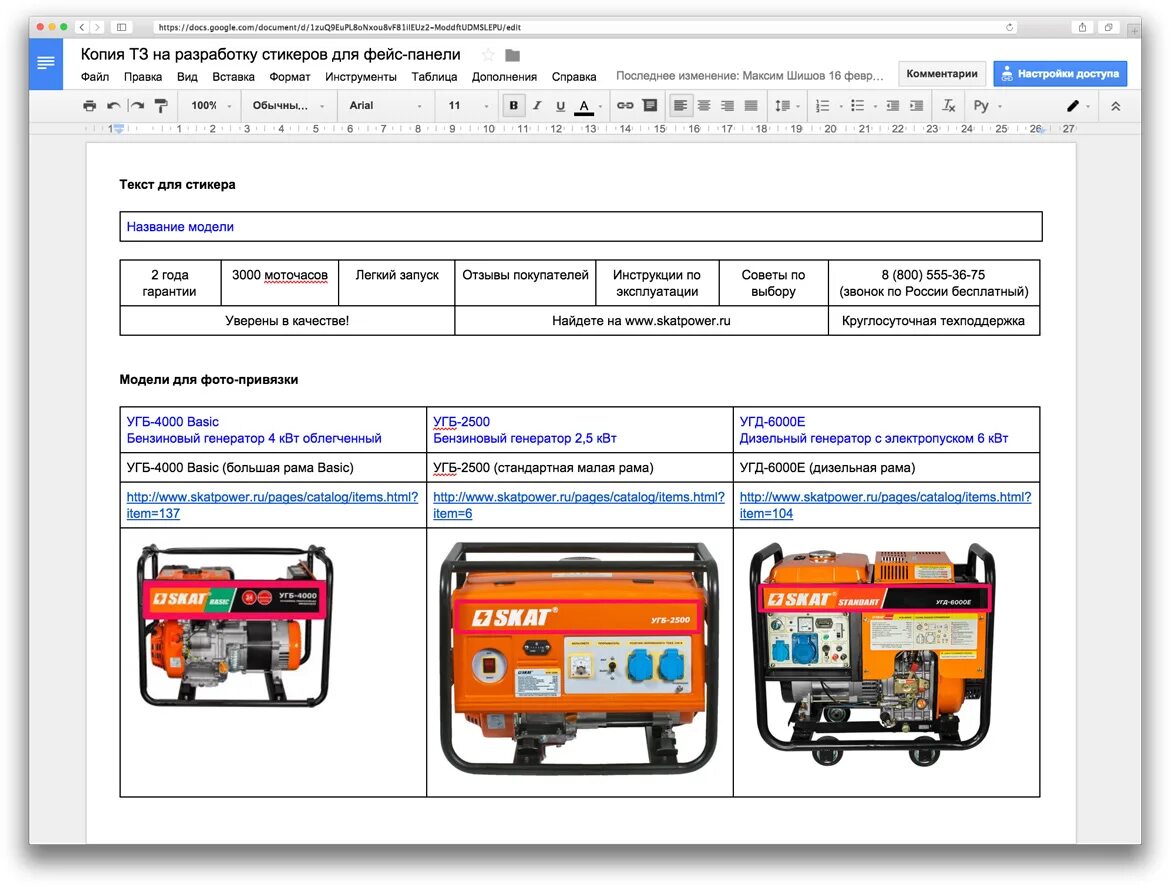The image size is (1170, 886).
Task: Insert a comment using the comment icon
Action: click(650, 106)
